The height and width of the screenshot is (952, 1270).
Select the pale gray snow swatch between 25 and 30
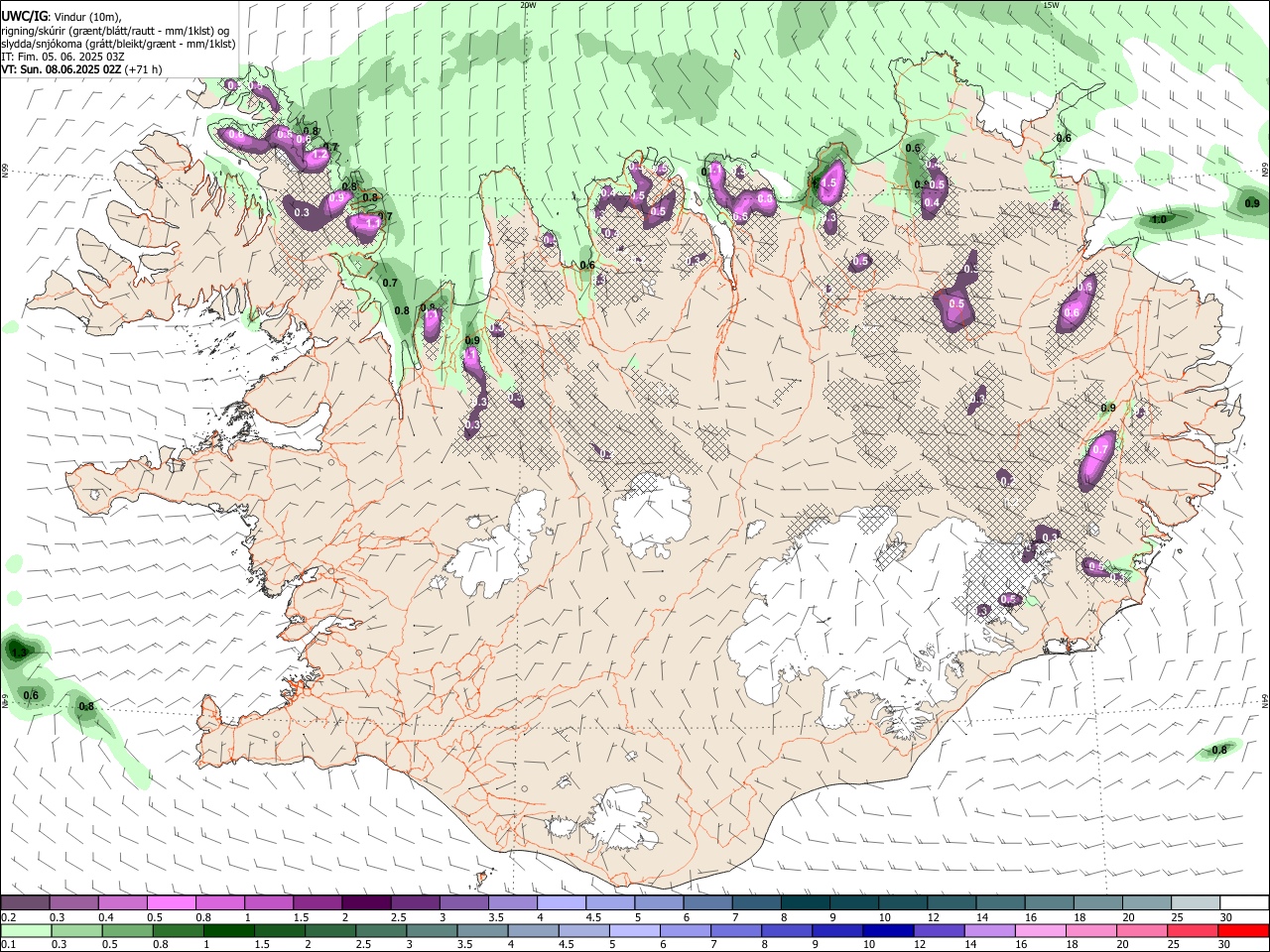pyautogui.click(x=1197, y=903)
